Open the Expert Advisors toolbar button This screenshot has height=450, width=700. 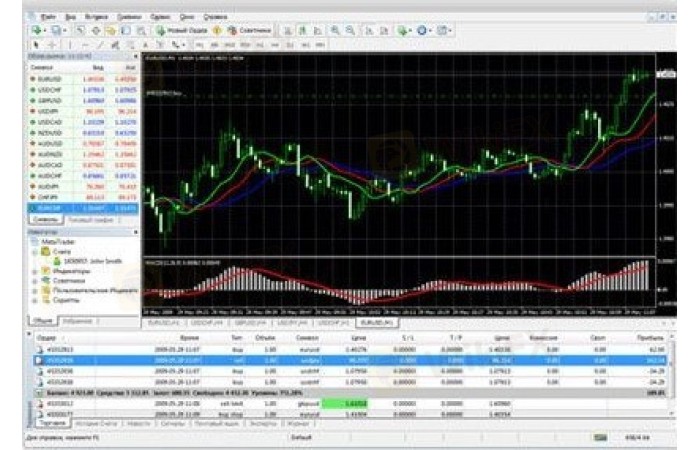249,31
